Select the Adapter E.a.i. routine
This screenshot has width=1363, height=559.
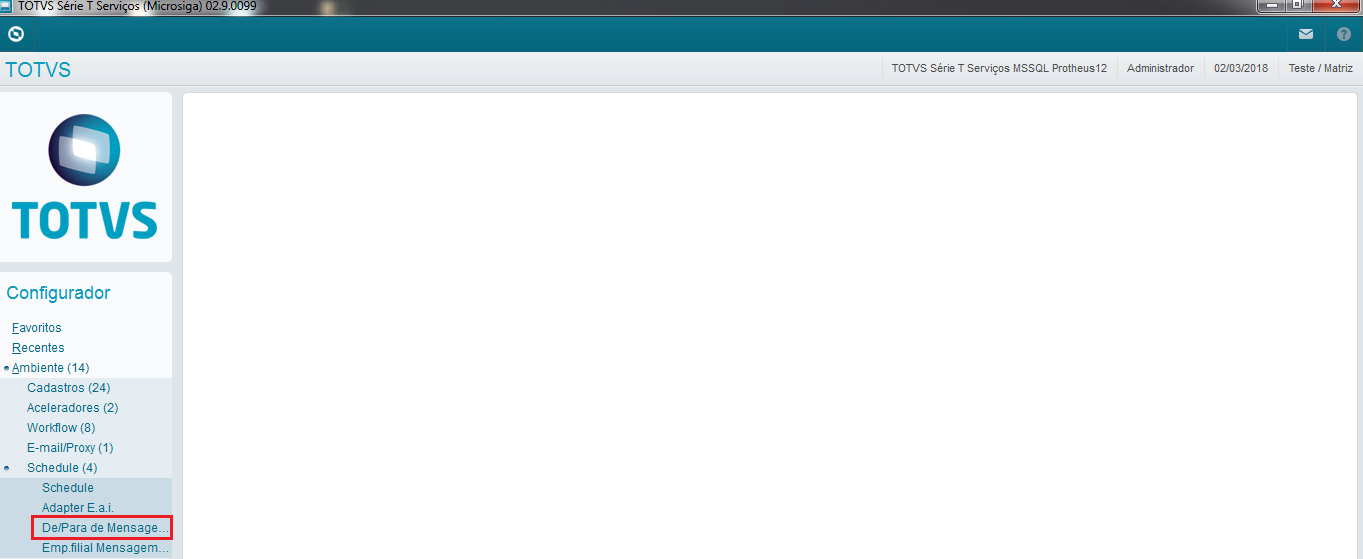click(x=78, y=508)
